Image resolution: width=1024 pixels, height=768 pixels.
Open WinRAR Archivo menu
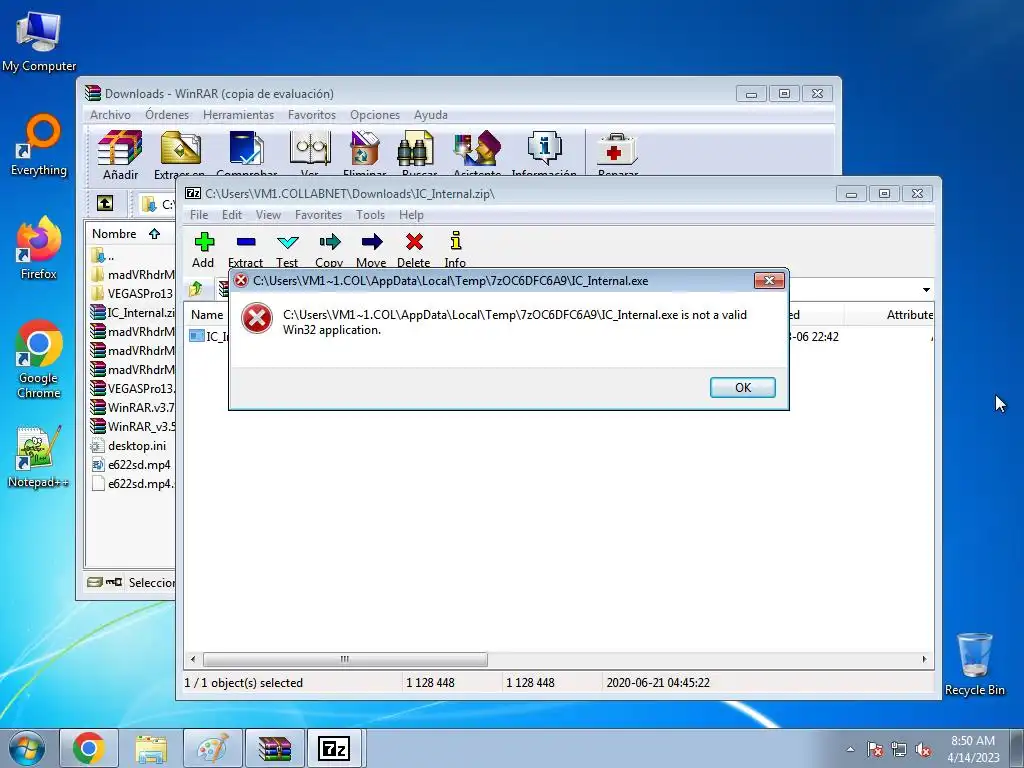[x=110, y=115]
